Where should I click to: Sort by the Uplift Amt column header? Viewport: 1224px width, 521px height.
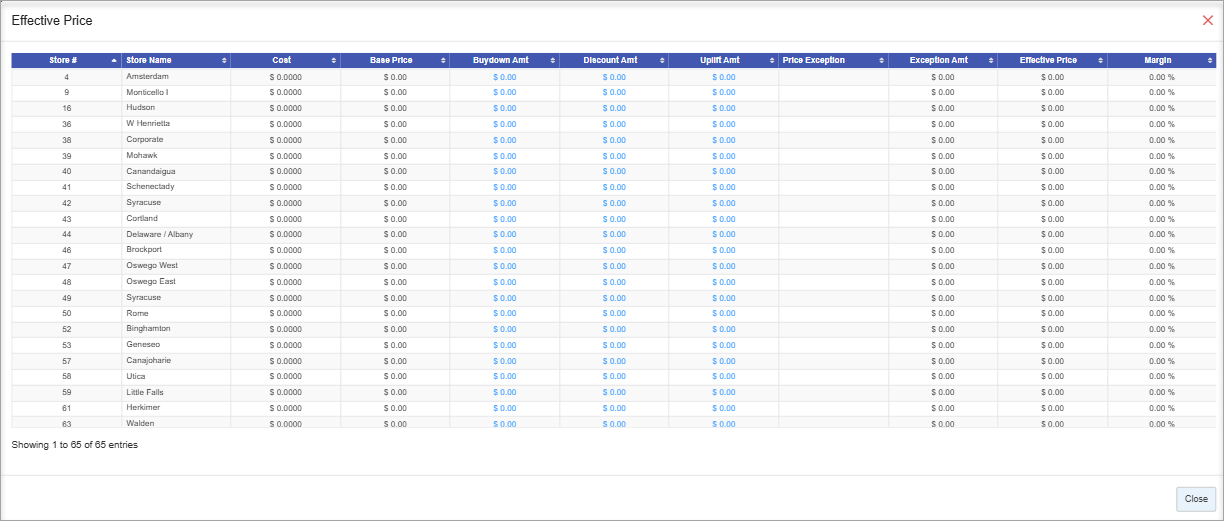pos(723,61)
